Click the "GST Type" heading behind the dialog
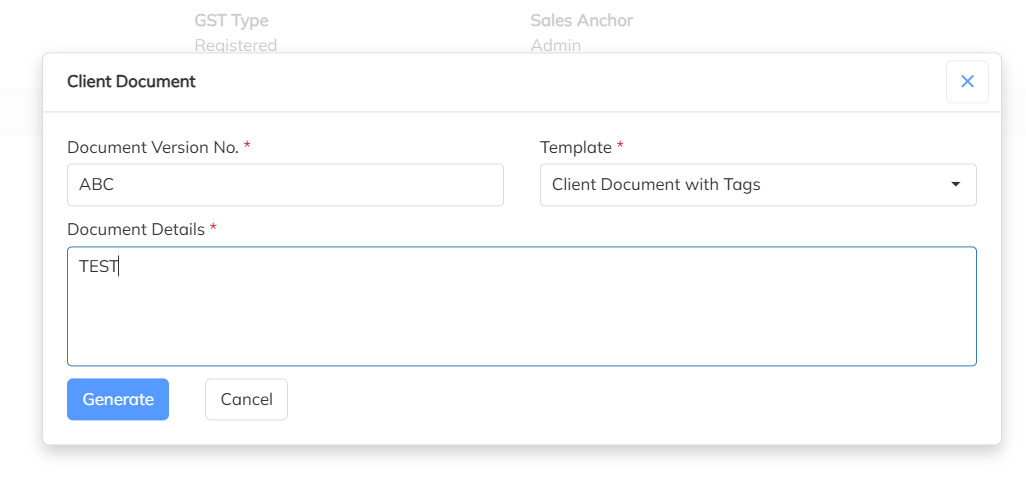The image size is (1026, 480). point(231,20)
